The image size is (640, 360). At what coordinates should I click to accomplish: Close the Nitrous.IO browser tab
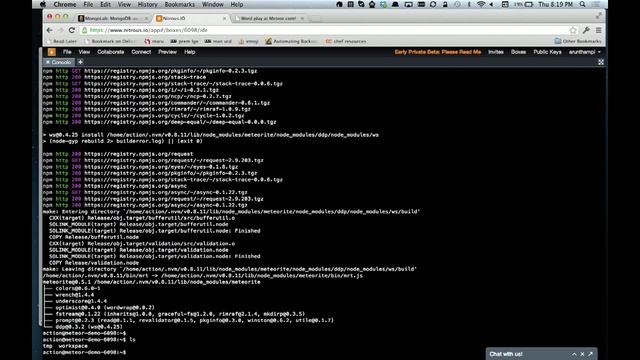pyautogui.click(x=224, y=18)
